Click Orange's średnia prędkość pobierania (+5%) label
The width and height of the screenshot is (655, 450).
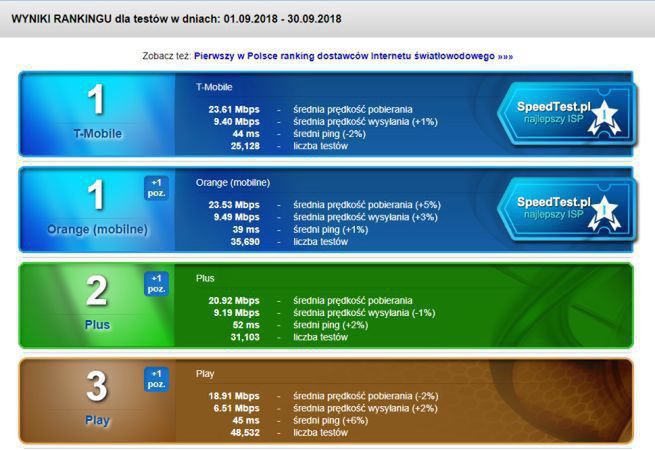coord(367,205)
